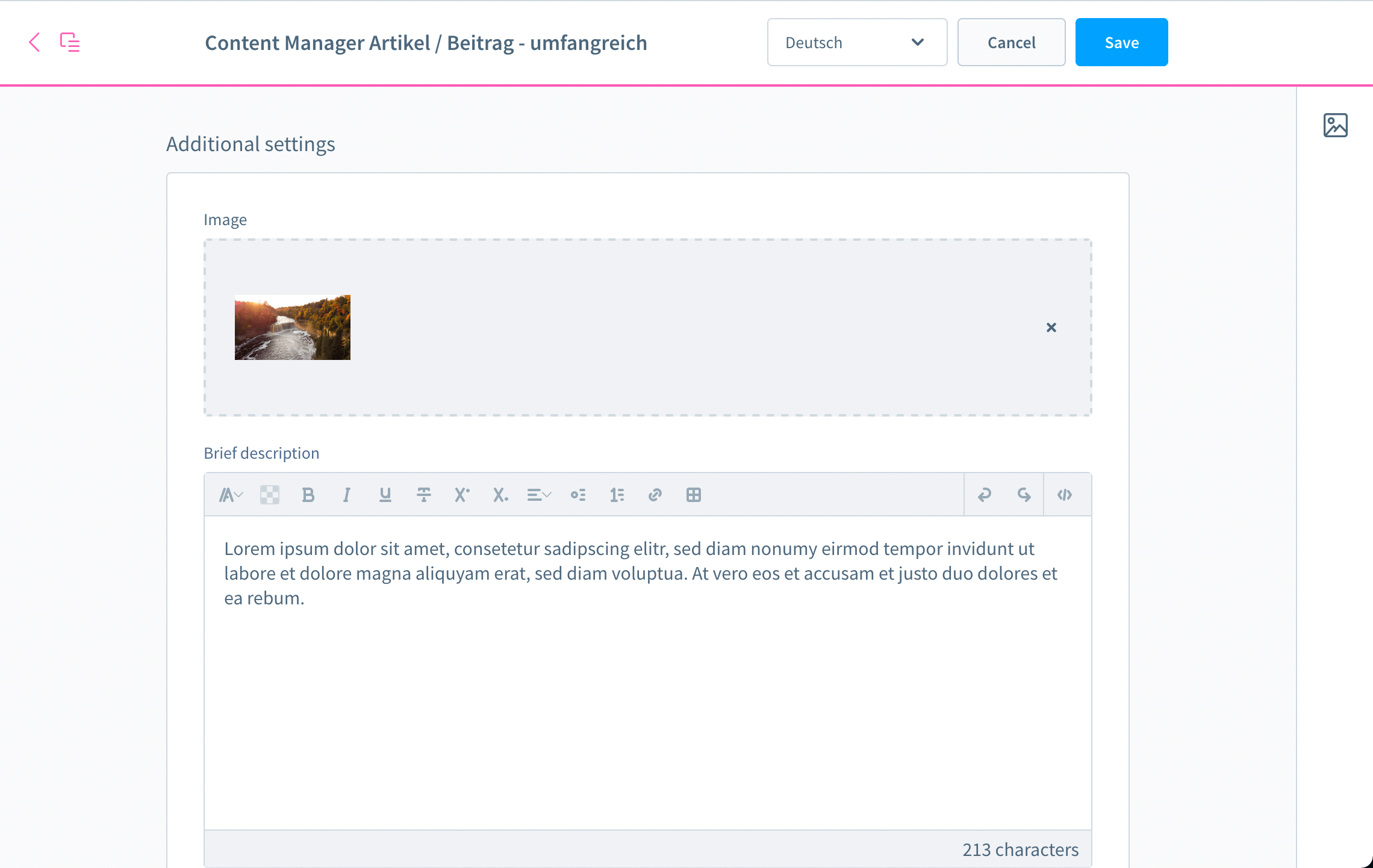The height and width of the screenshot is (868, 1373).
Task: Redo the last edit
Action: (x=1024, y=495)
